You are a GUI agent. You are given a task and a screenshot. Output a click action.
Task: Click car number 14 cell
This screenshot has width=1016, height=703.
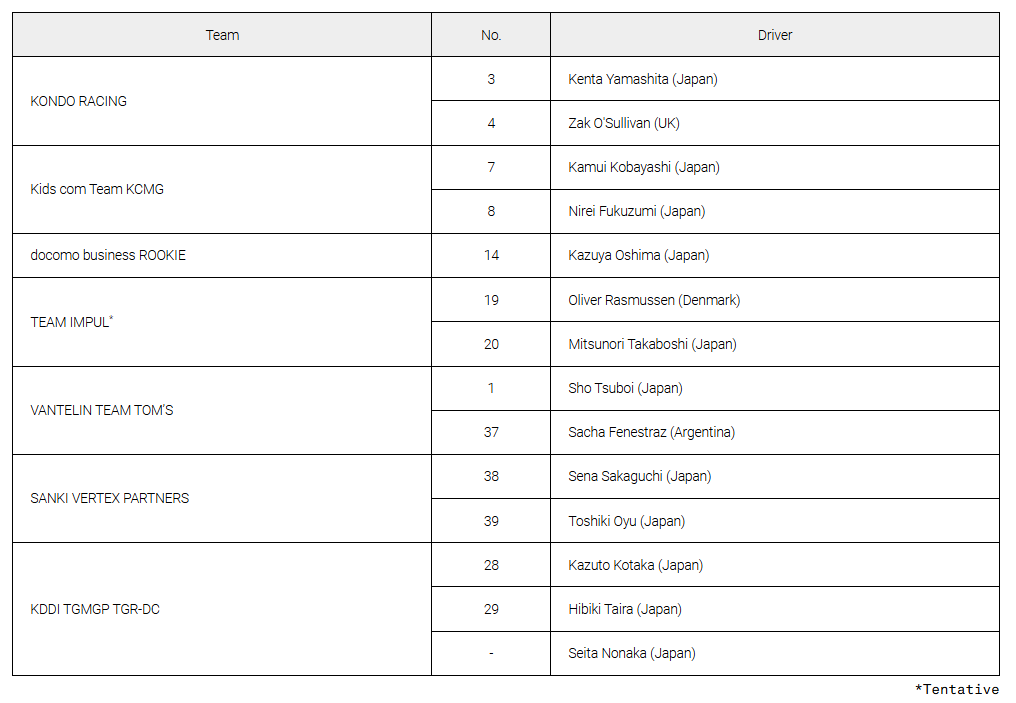(x=491, y=255)
